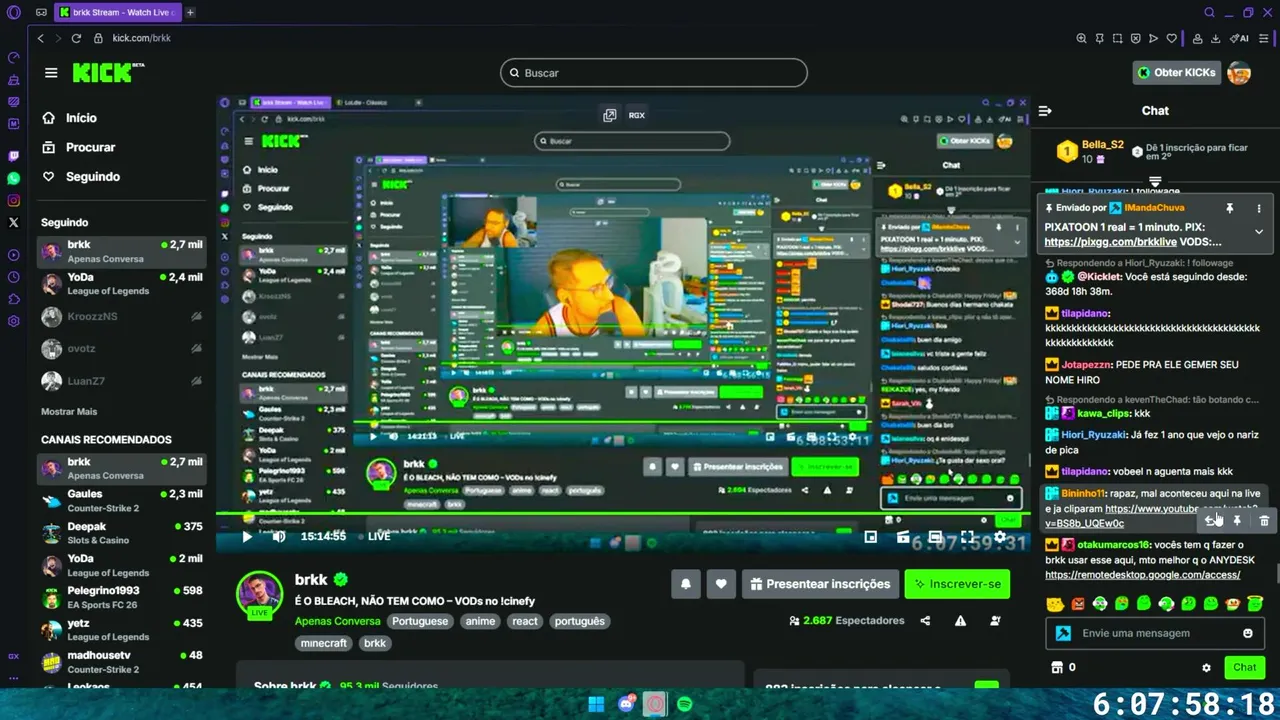Delete the hovered Bininho11 chat message
1280x720 pixels.
pyautogui.click(x=1264, y=520)
